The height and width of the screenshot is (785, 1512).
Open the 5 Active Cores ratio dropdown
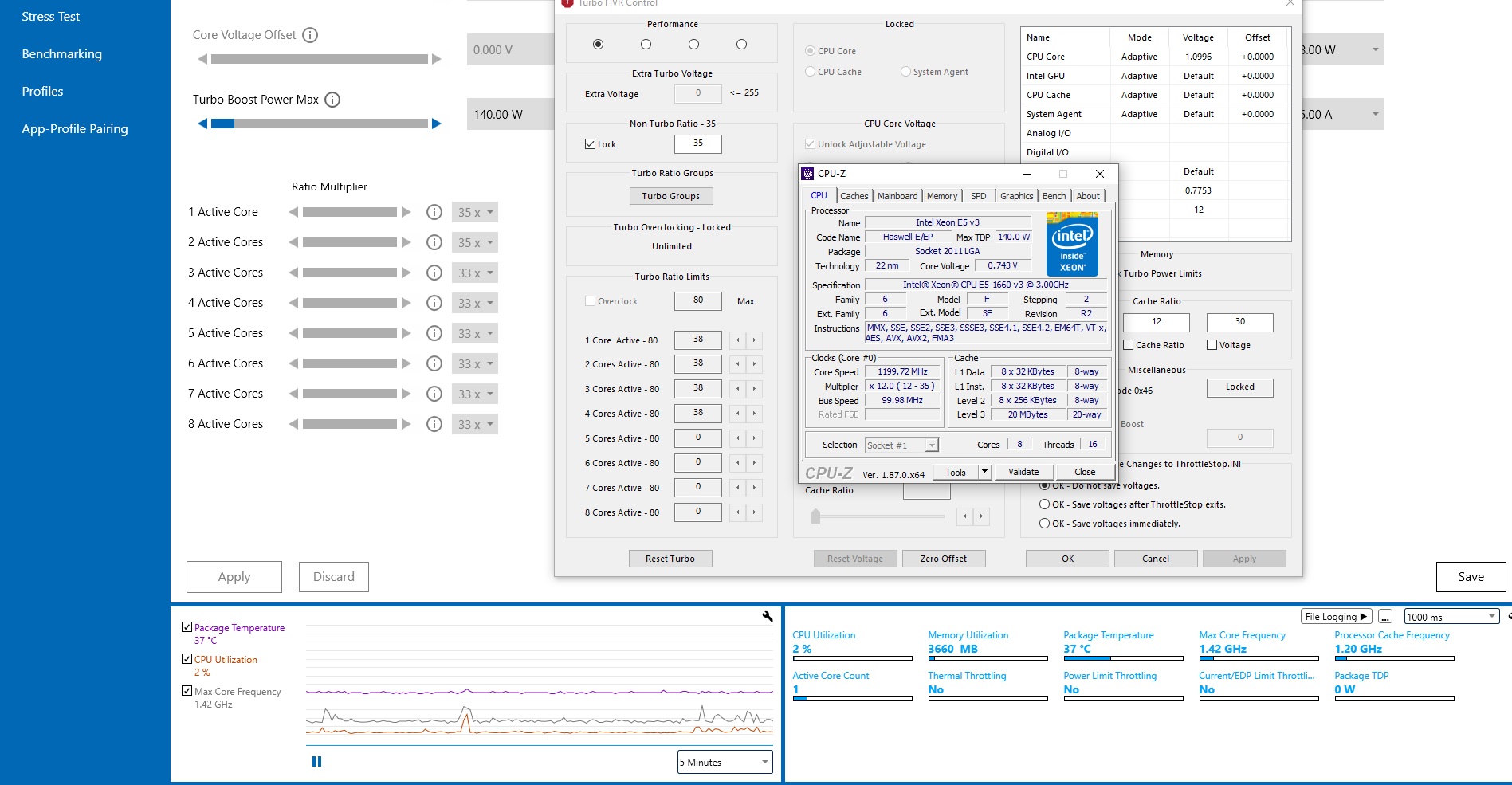[475, 334]
